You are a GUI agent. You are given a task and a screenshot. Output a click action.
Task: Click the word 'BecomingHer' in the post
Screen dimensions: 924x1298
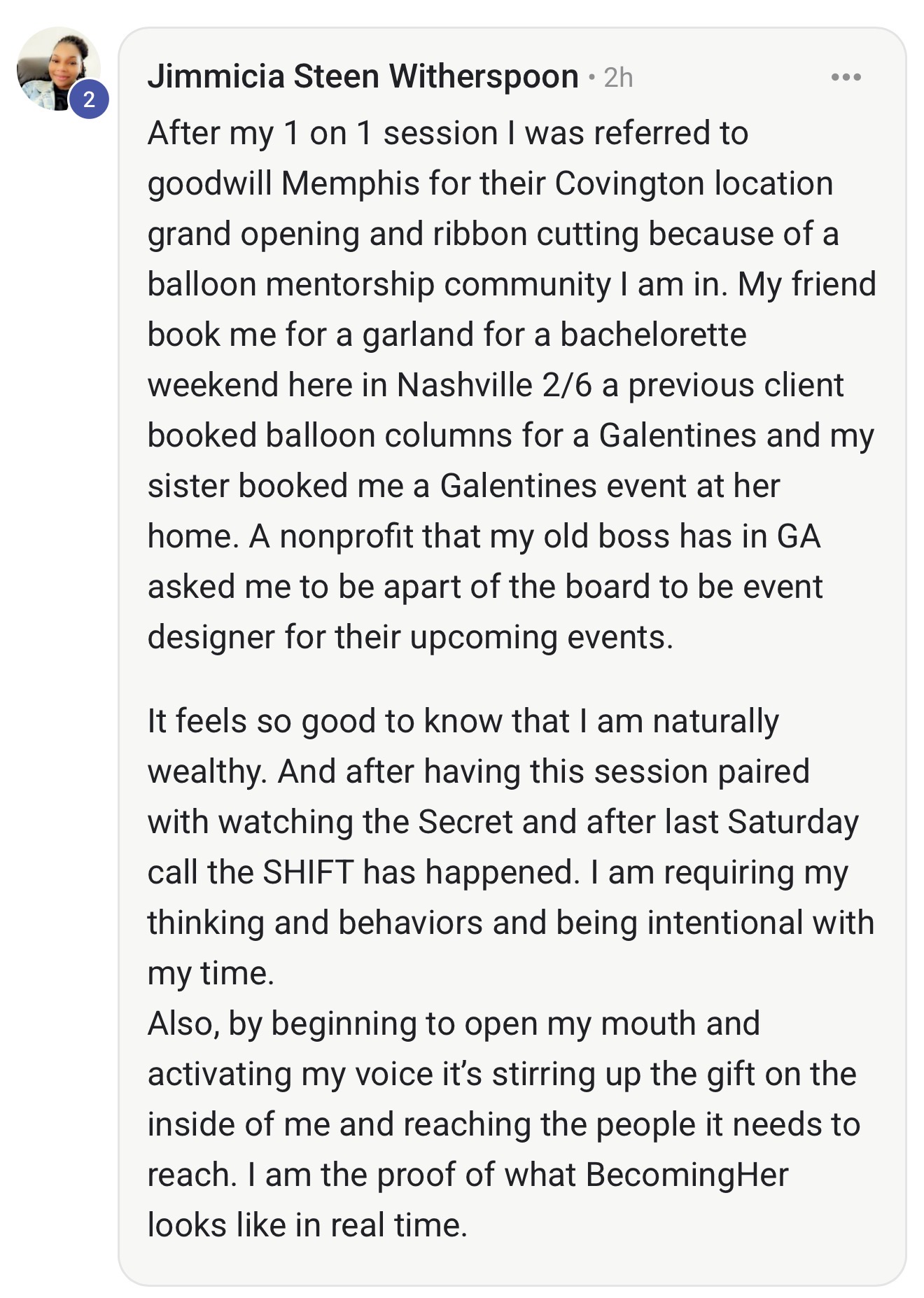click(687, 1175)
